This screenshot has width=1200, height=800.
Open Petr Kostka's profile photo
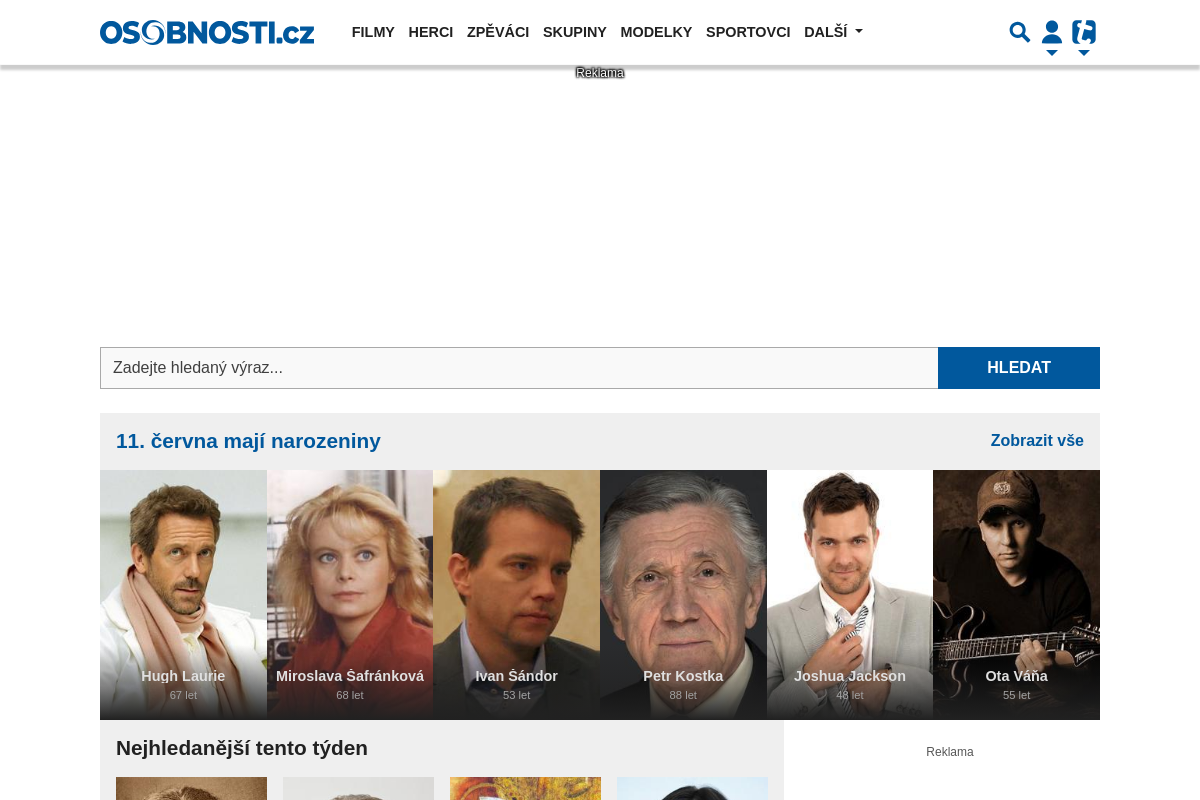[x=683, y=595]
